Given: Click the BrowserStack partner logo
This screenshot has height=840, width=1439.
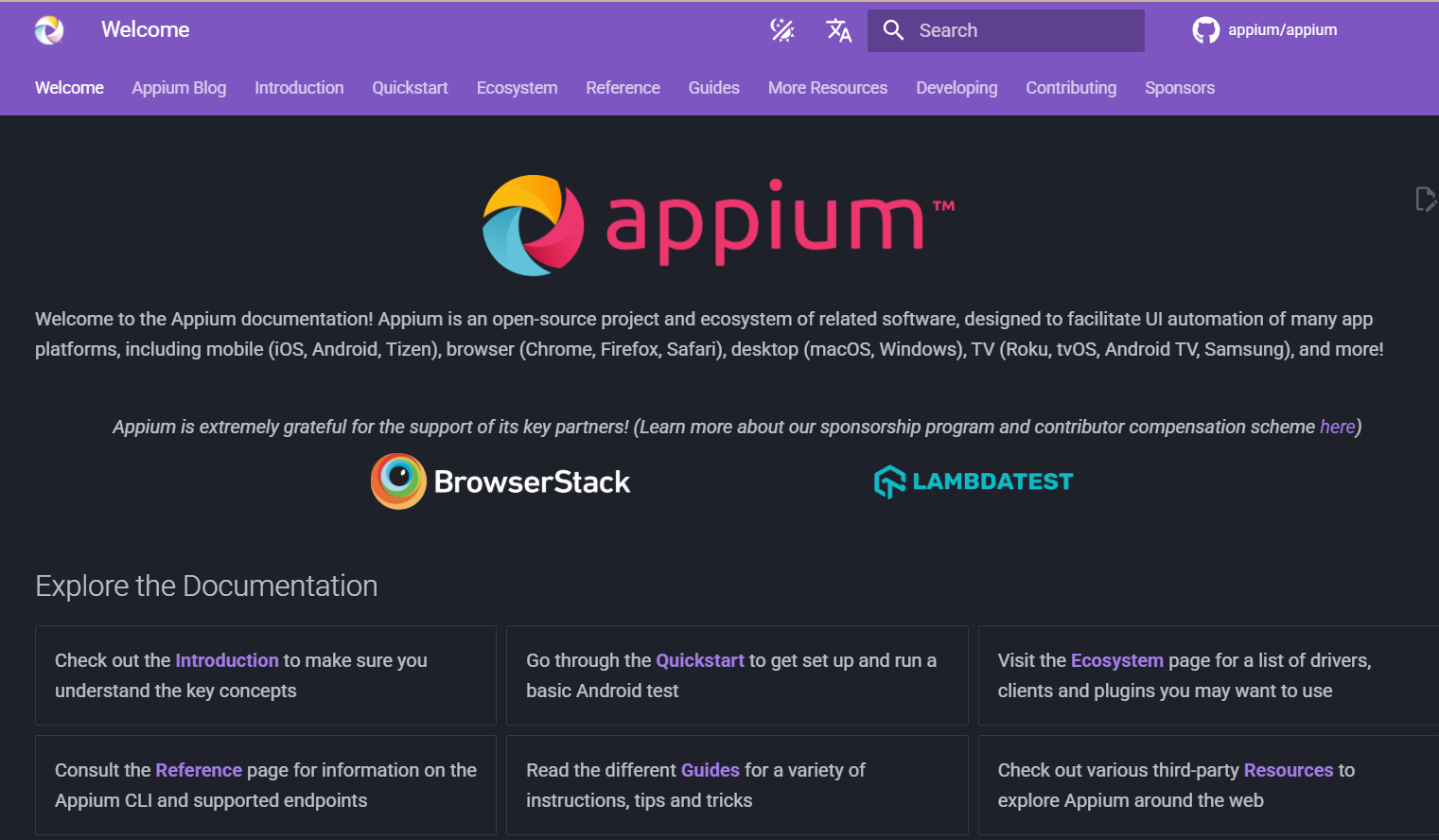Looking at the screenshot, I should [500, 481].
